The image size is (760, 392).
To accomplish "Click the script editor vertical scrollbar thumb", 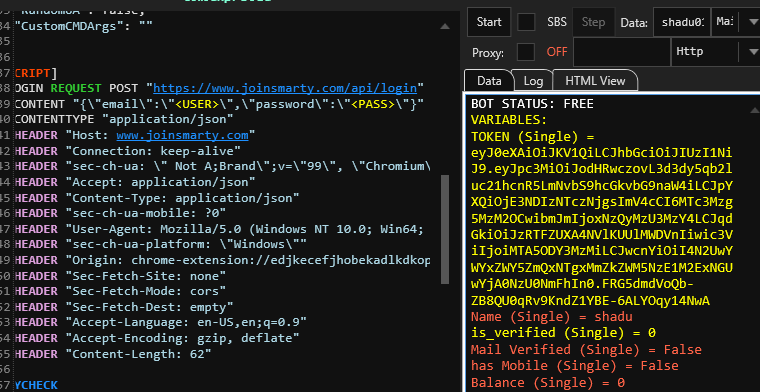I will (x=445, y=229).
